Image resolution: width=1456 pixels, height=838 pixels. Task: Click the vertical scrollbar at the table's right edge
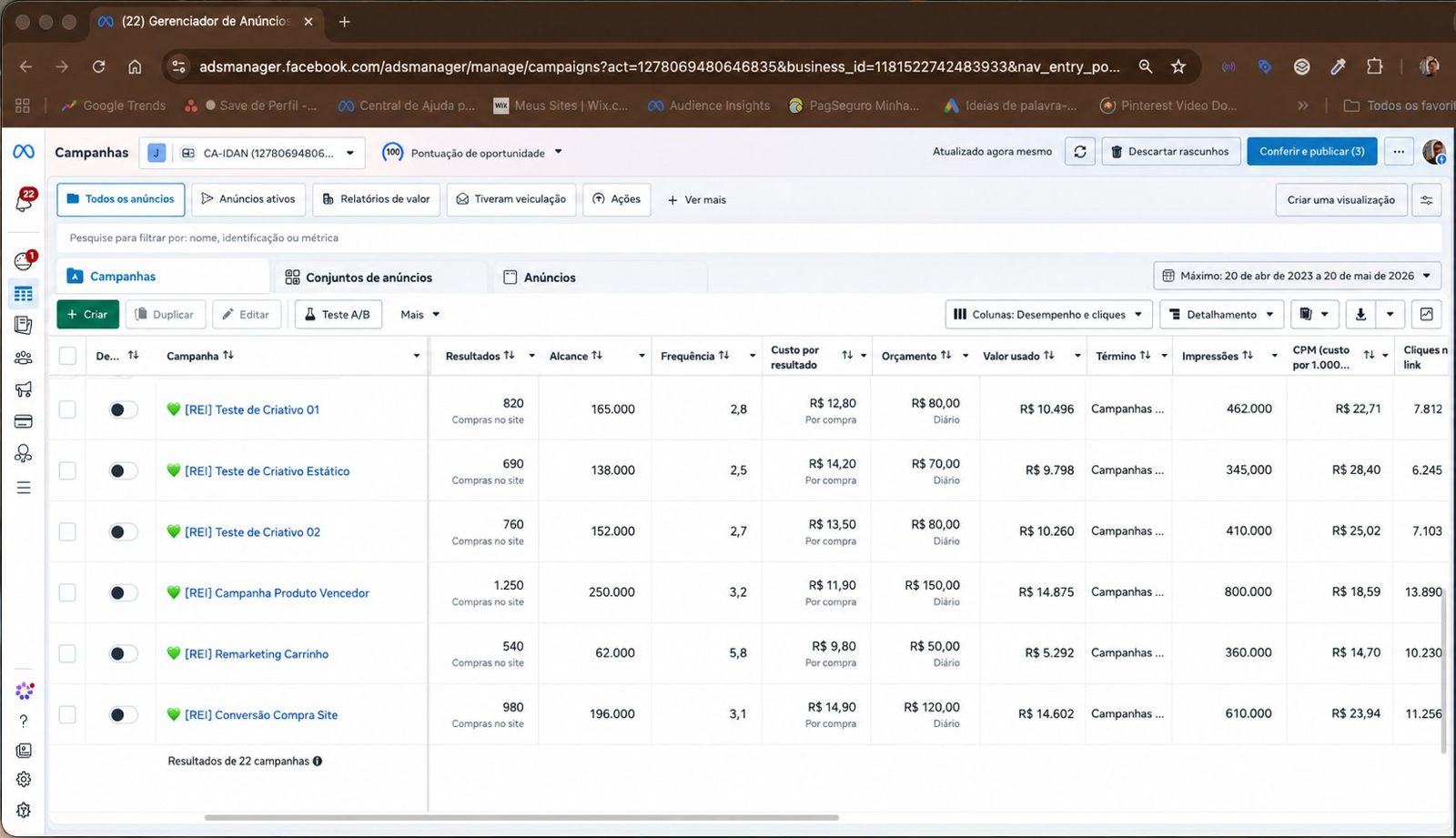click(x=1444, y=671)
